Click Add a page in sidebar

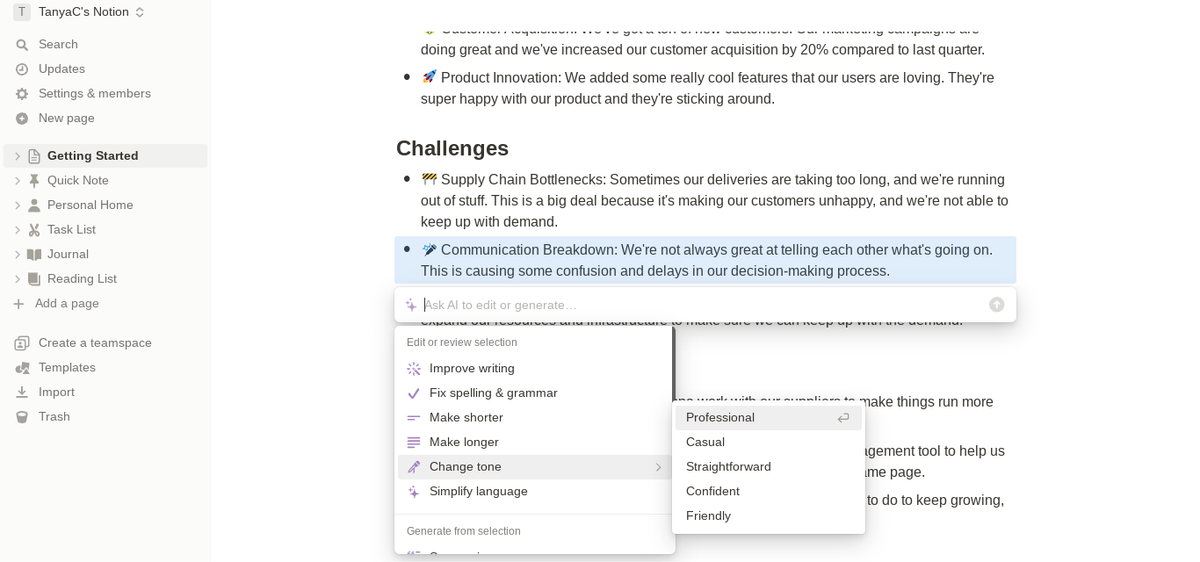tap(66, 304)
